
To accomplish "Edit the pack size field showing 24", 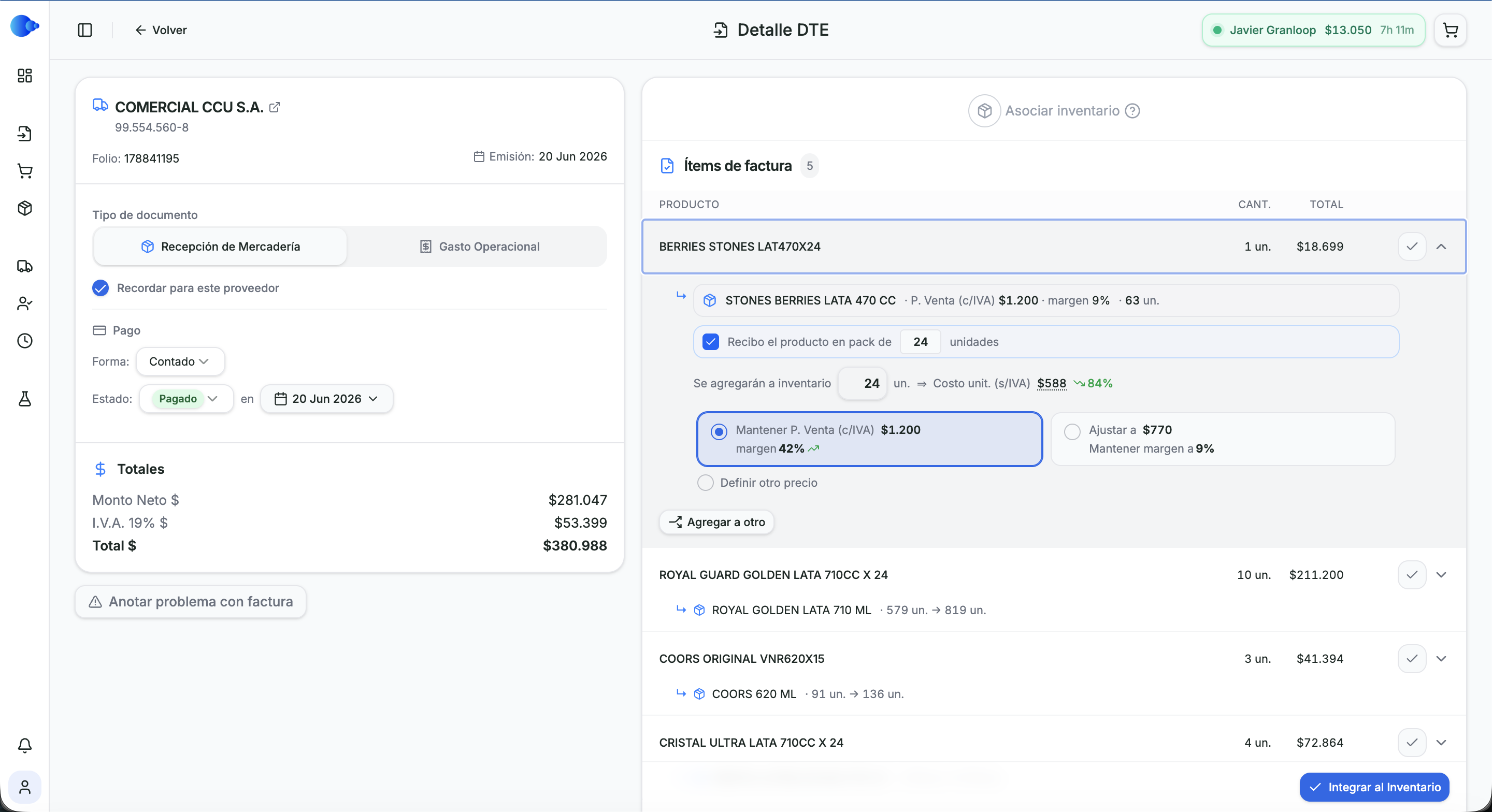I will pyautogui.click(x=921, y=342).
